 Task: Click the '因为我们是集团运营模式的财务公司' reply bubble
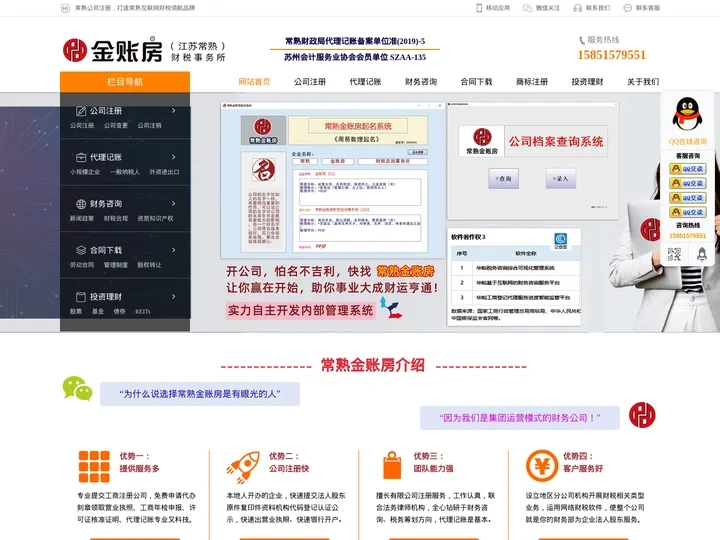coord(520,418)
